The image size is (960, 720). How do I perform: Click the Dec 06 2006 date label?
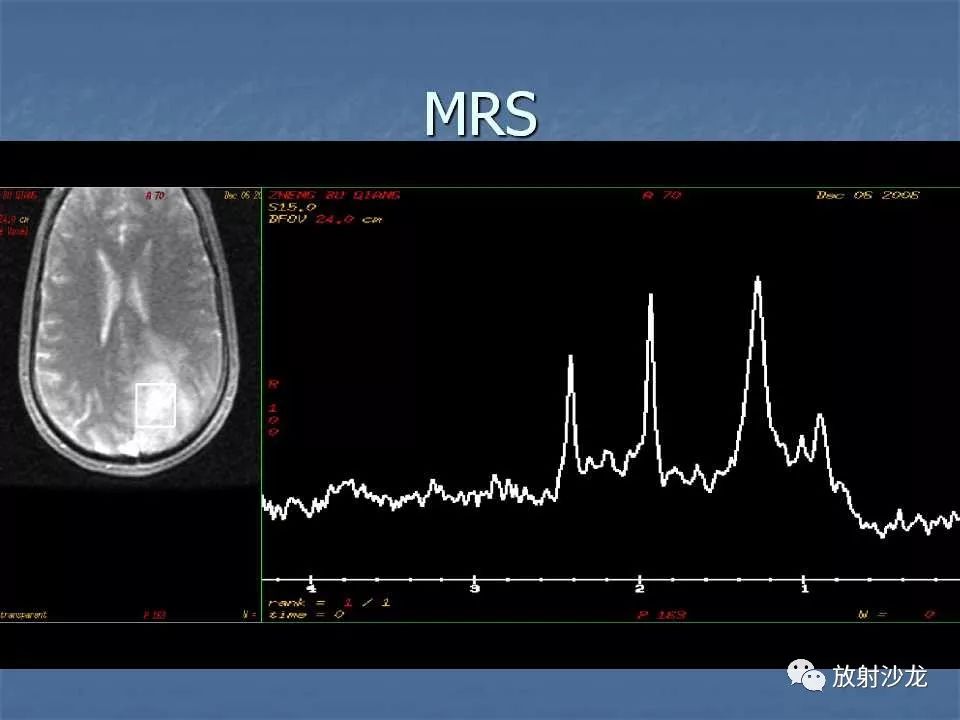click(868, 195)
